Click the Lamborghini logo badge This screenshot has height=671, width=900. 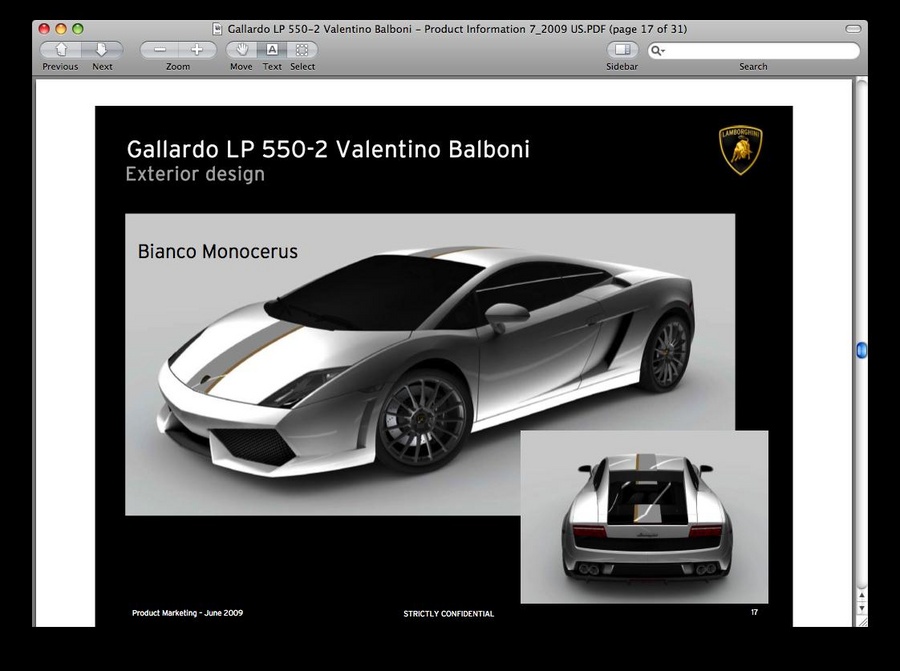click(741, 150)
